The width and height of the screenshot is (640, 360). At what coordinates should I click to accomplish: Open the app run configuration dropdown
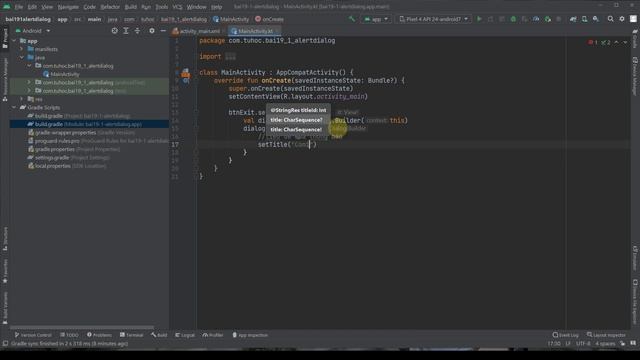tap(376, 19)
